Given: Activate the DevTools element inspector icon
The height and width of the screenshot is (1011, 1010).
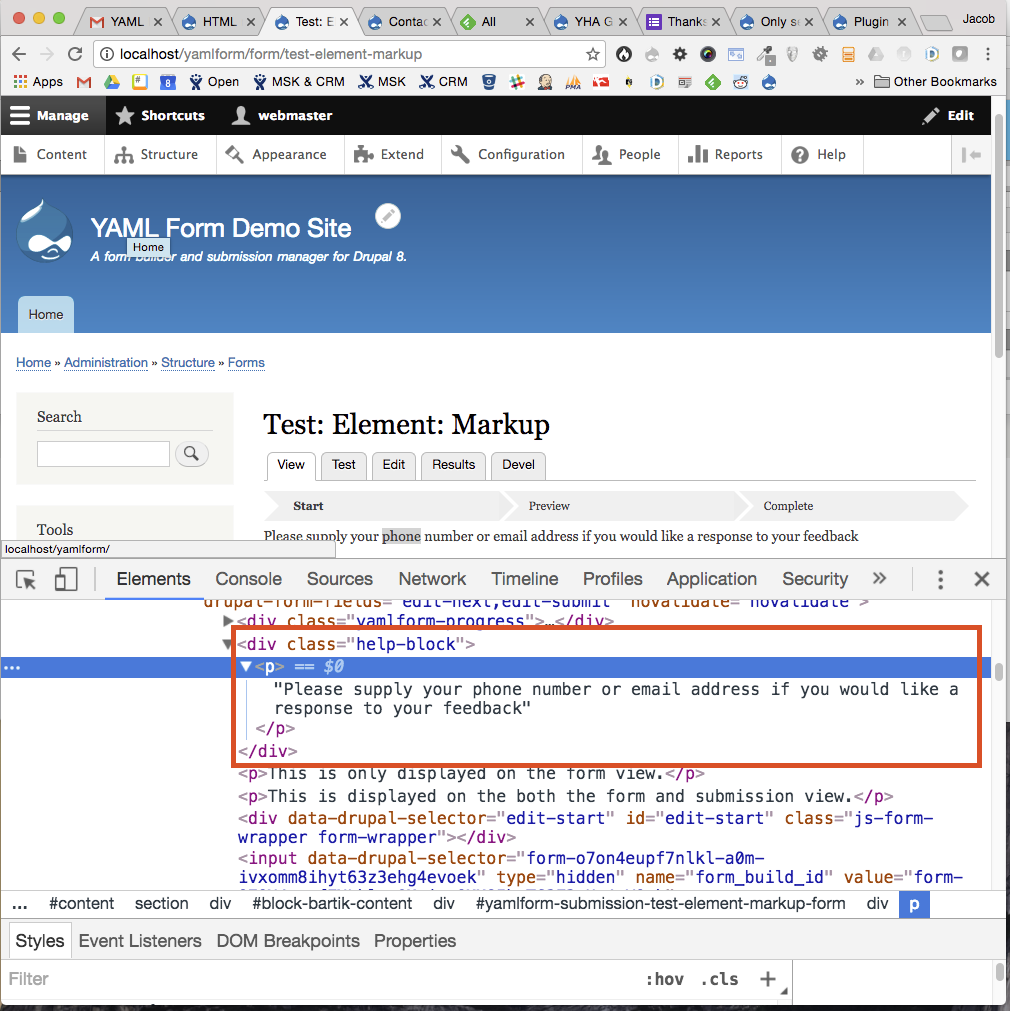Looking at the screenshot, I should [x=26, y=580].
